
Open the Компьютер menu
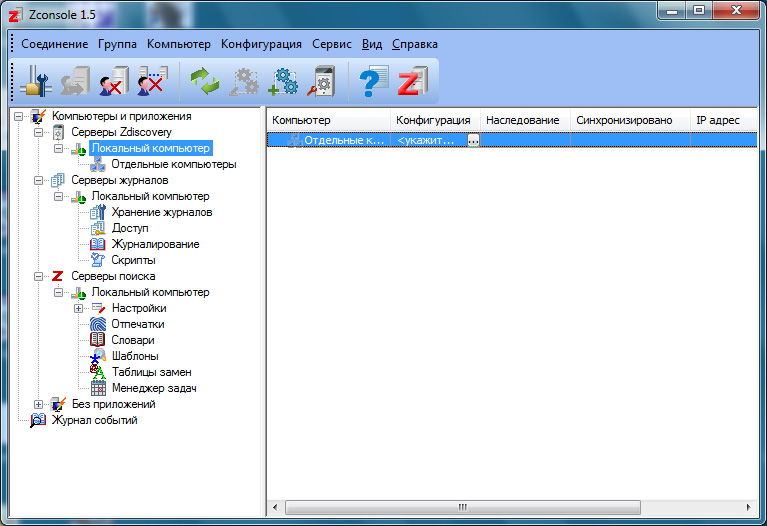coord(179,44)
